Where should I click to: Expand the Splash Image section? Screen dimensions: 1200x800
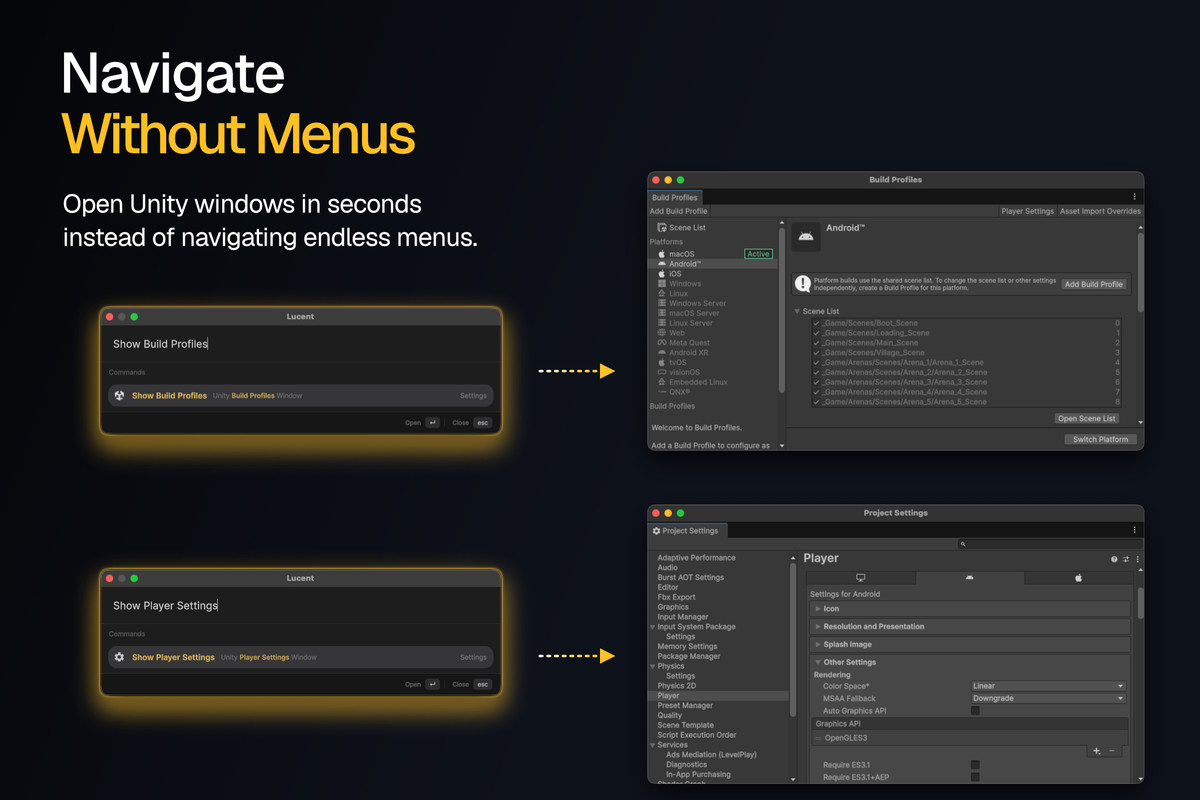pos(970,645)
